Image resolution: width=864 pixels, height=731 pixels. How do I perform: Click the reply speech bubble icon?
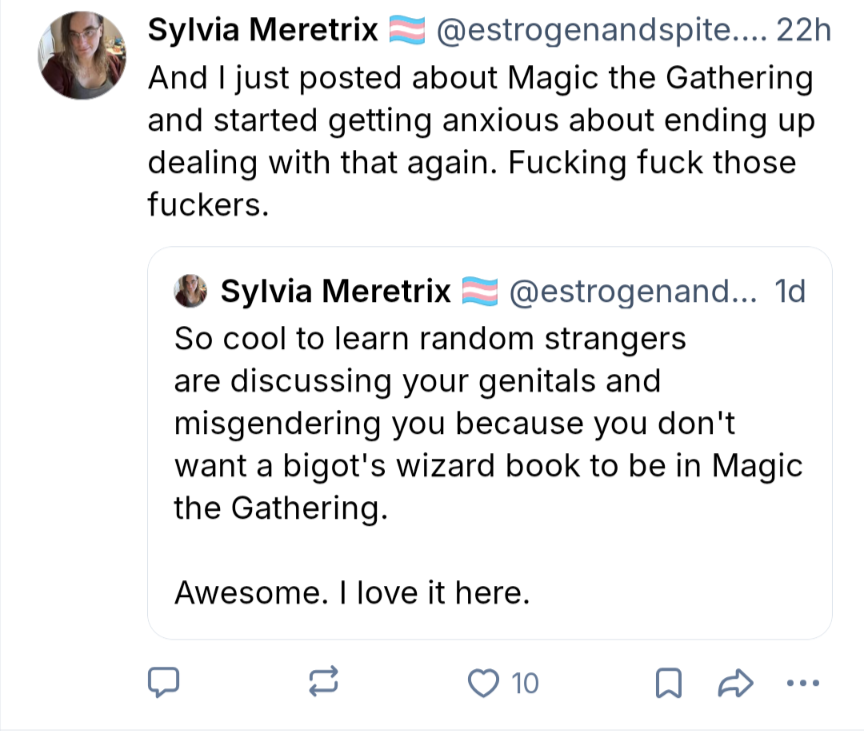(x=164, y=683)
